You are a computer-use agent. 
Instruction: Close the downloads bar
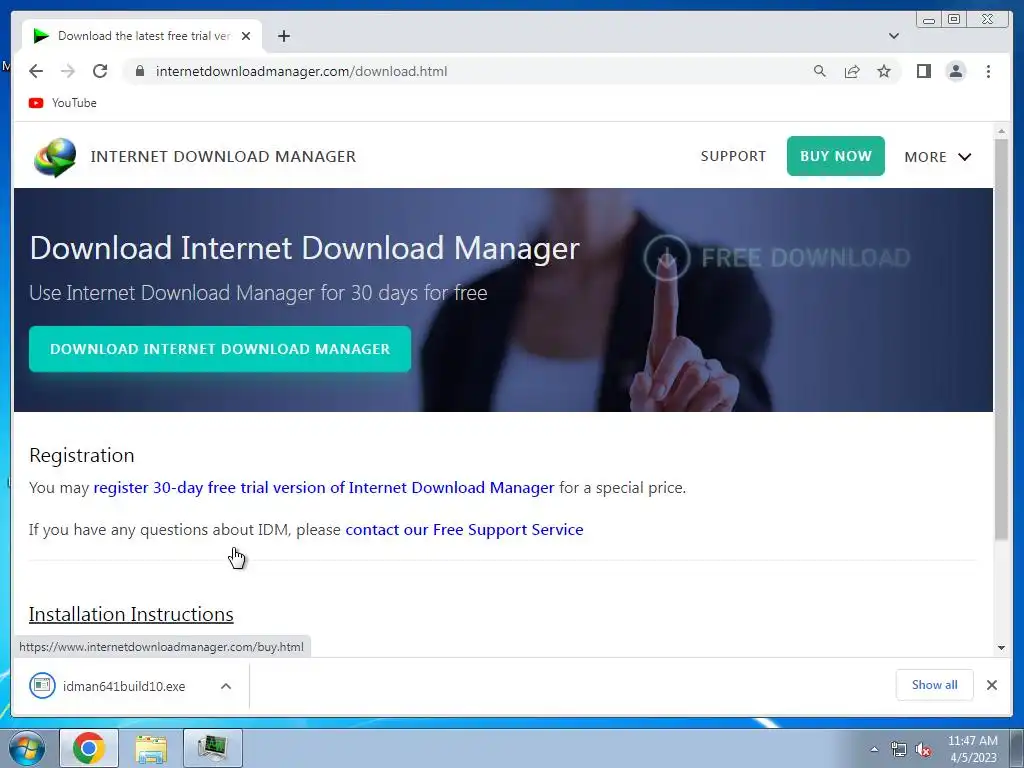[991, 684]
